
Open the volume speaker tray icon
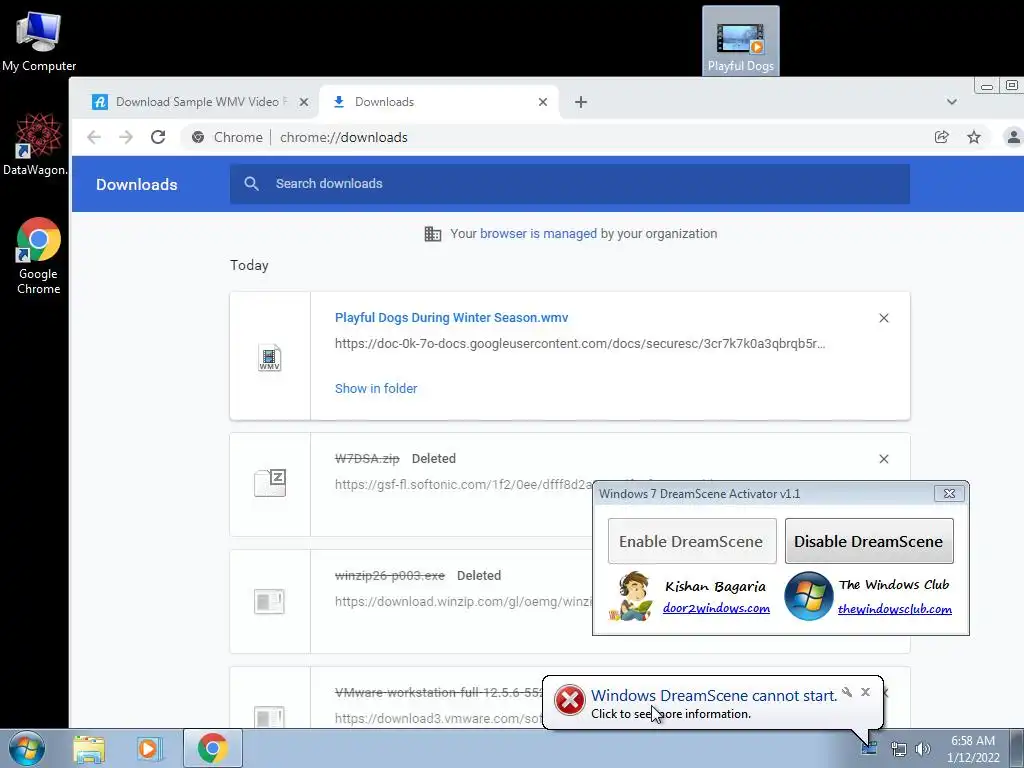[923, 749]
